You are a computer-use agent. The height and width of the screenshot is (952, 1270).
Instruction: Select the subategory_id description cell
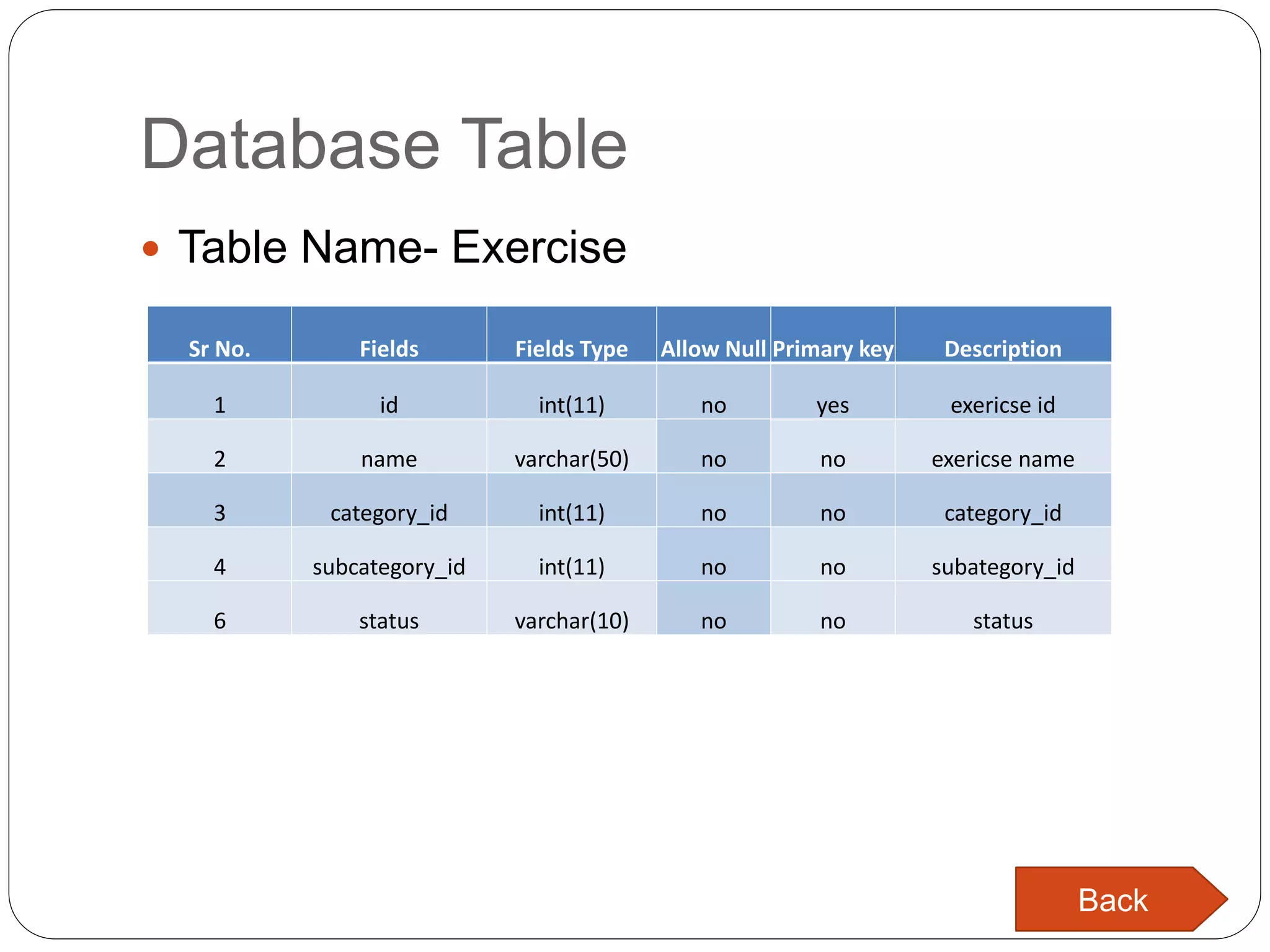tap(1003, 566)
